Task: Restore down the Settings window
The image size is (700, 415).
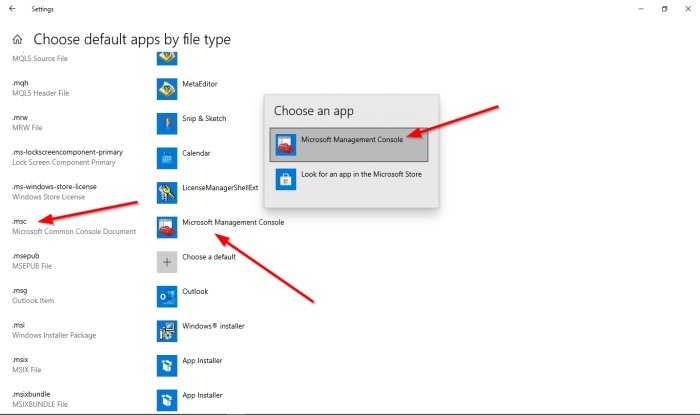Action: coord(665,9)
